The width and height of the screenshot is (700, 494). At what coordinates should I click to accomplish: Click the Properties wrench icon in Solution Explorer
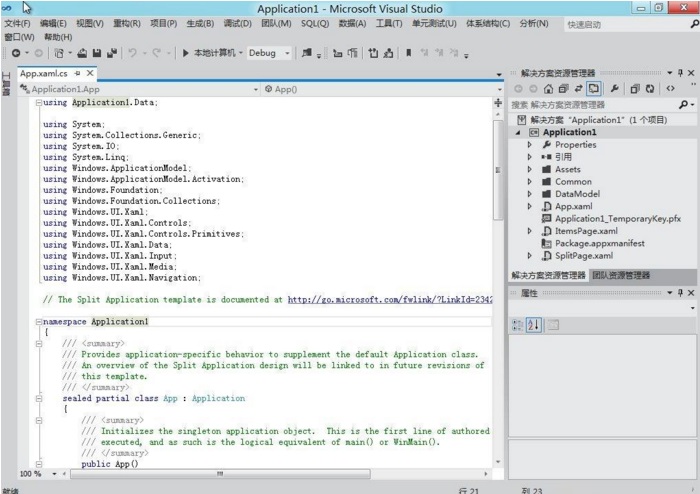[x=614, y=89]
